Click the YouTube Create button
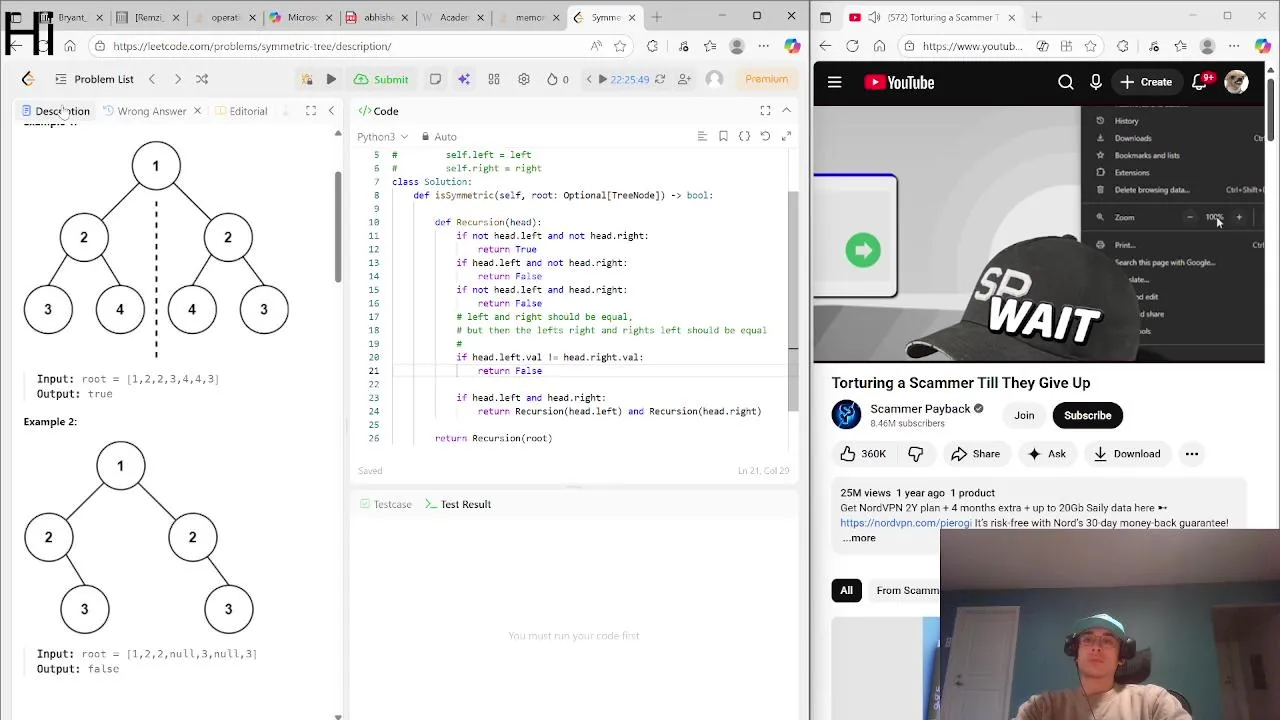 point(1146,83)
